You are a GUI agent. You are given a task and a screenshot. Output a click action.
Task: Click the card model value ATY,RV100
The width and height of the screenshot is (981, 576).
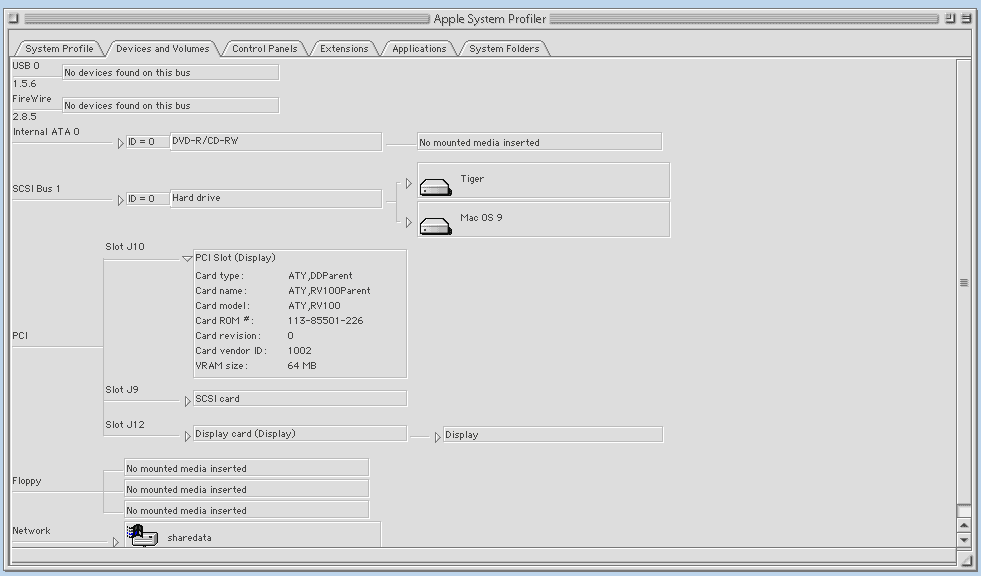point(314,306)
